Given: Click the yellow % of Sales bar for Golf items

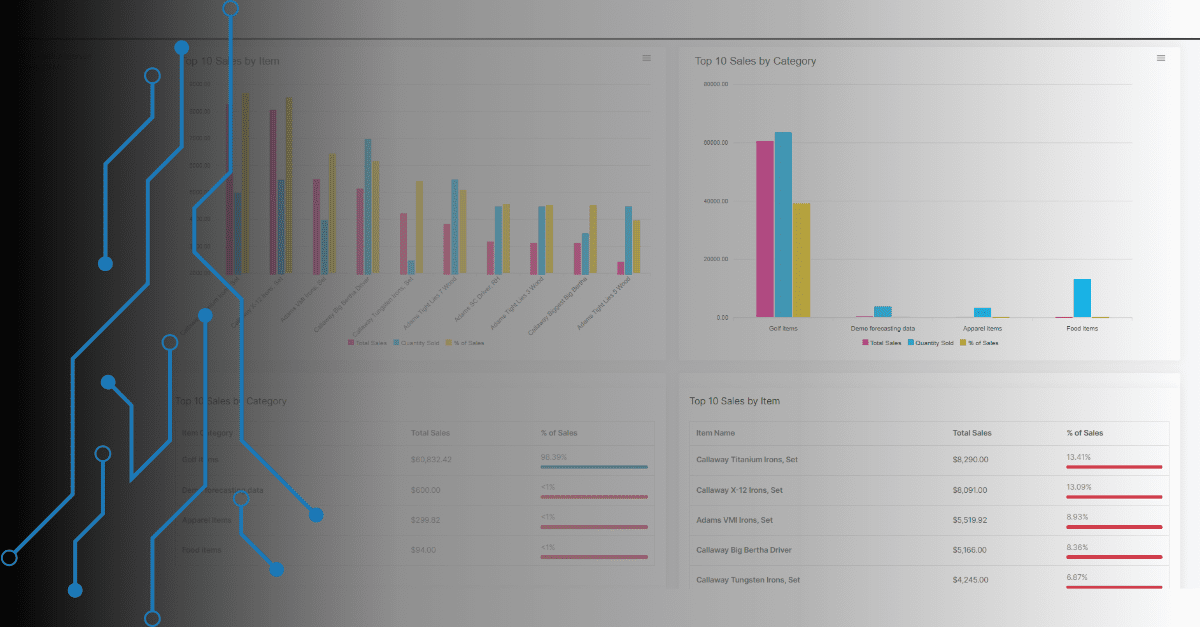Looking at the screenshot, I should point(801,260).
